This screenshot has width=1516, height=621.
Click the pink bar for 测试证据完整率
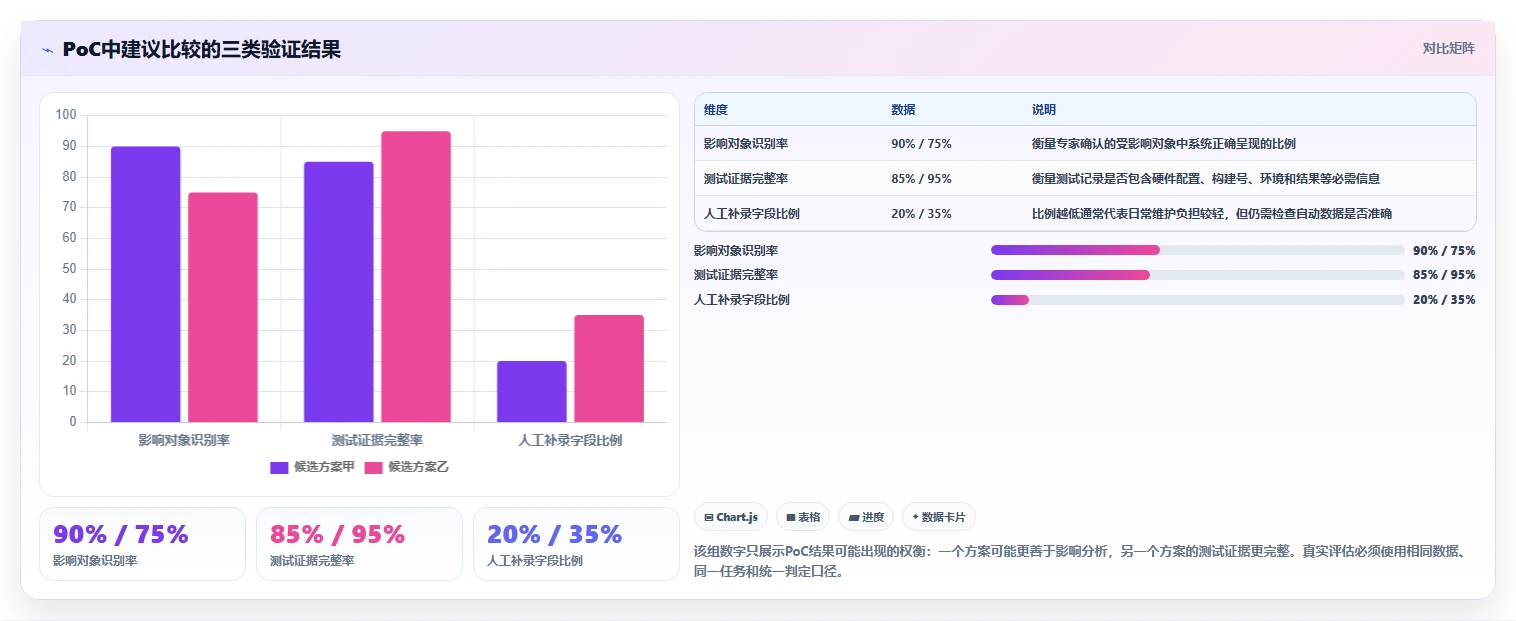point(416,276)
